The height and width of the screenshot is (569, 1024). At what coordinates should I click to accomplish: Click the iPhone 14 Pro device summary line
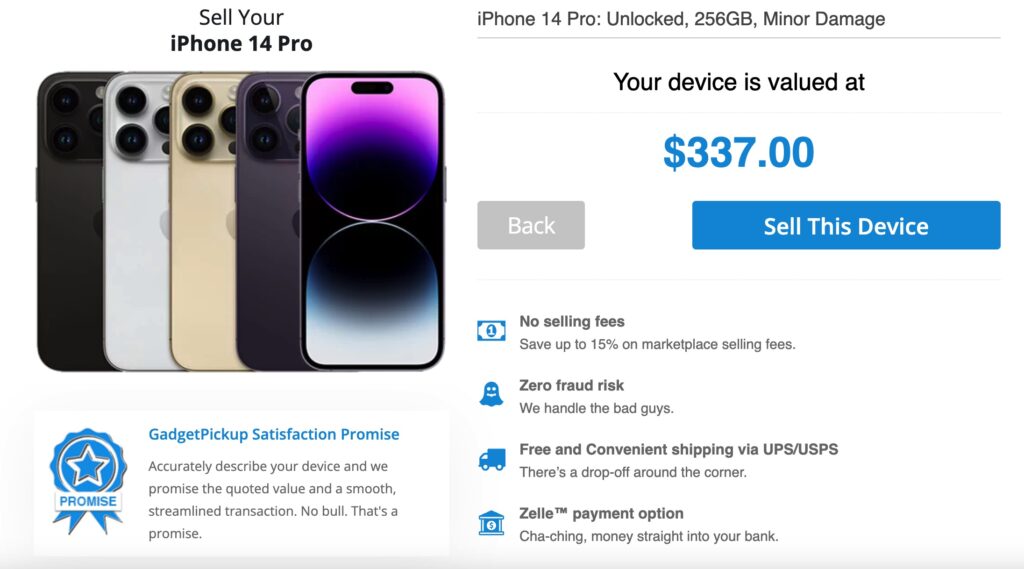click(681, 19)
